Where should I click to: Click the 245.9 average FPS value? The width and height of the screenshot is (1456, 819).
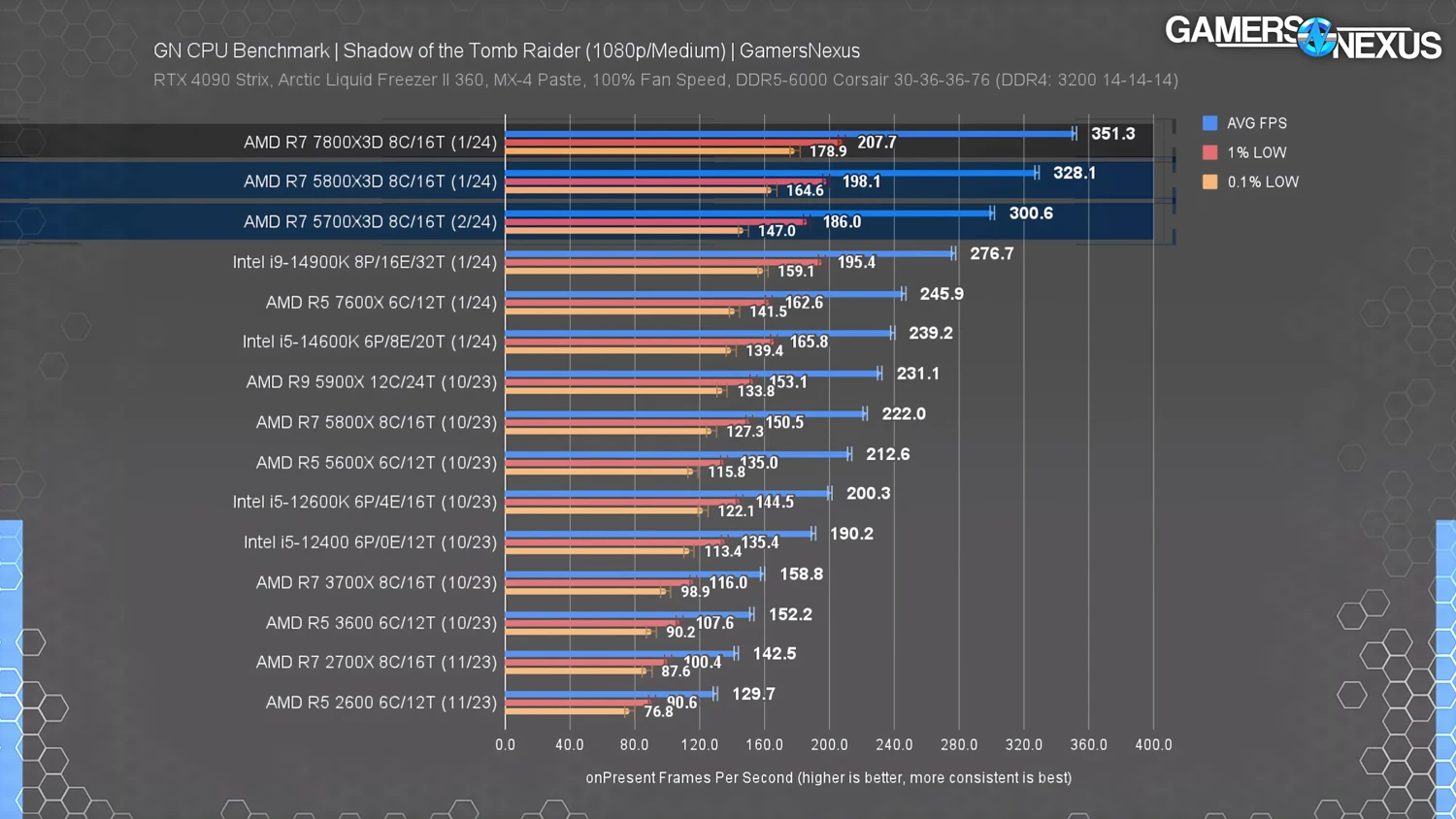click(x=942, y=294)
